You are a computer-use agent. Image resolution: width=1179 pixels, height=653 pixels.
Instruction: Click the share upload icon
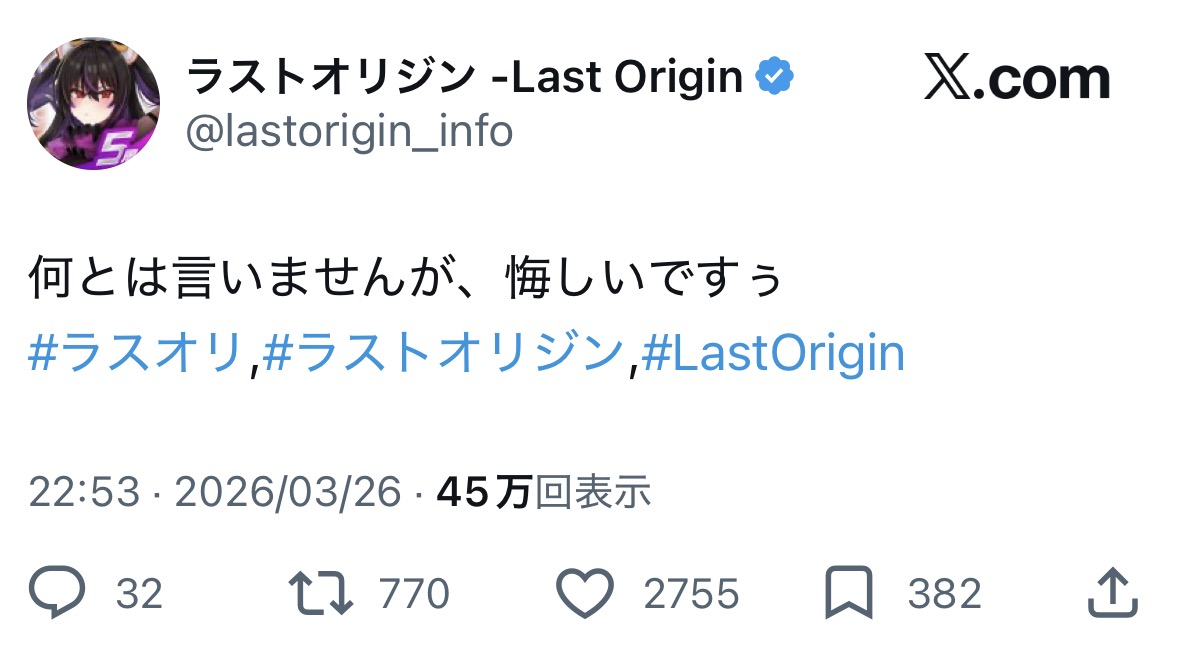point(1112,594)
